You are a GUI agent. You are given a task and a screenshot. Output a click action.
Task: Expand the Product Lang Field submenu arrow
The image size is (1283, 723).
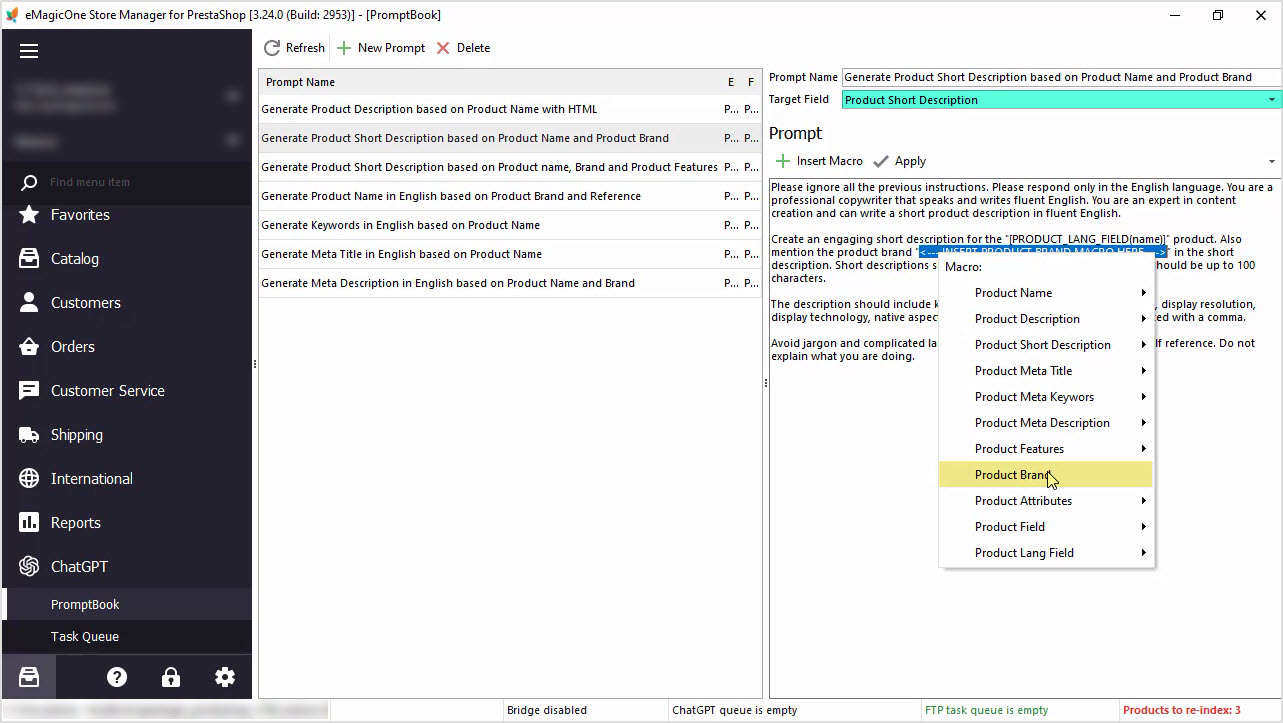point(1143,553)
